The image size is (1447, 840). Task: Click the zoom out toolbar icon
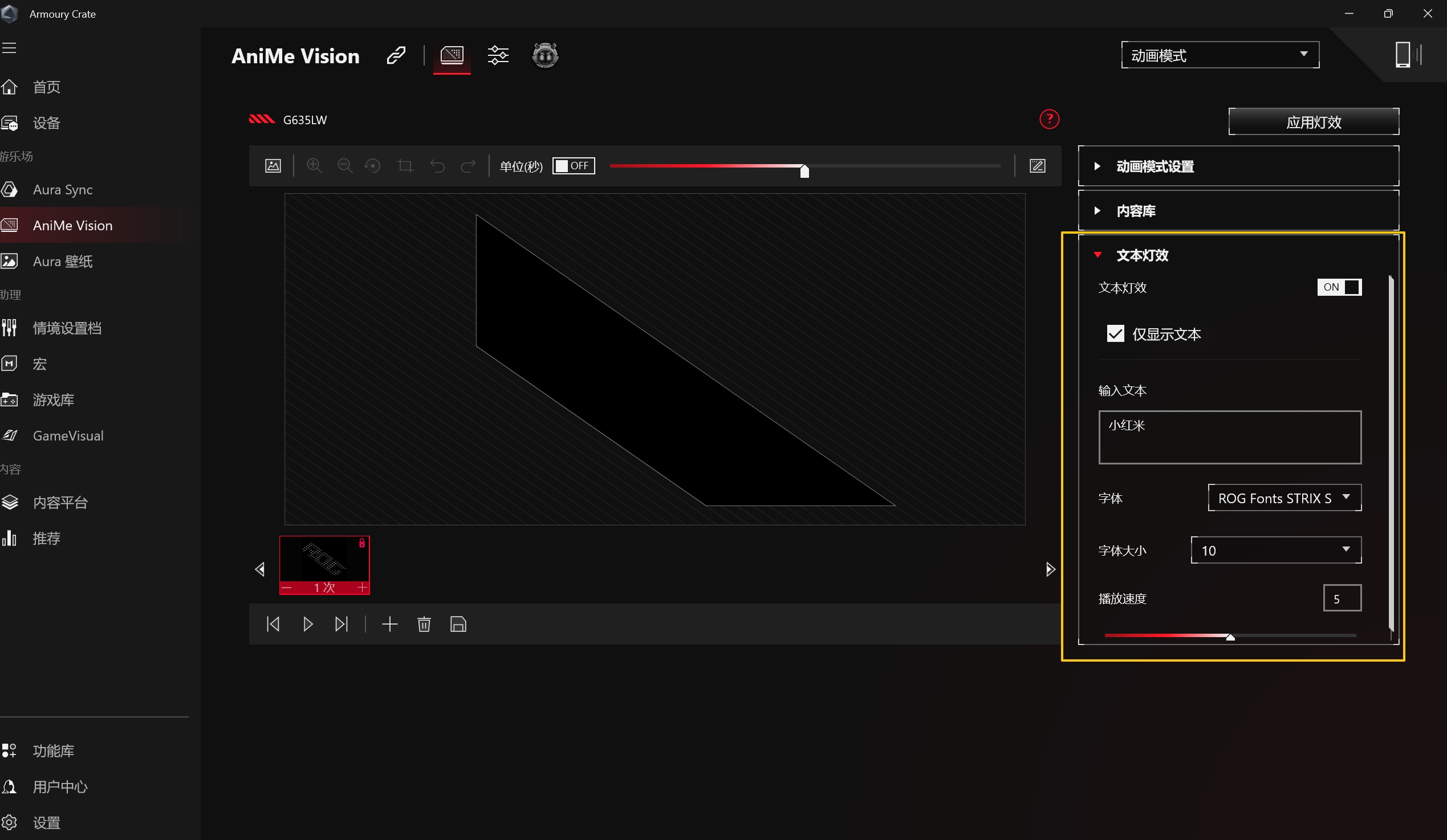344,166
